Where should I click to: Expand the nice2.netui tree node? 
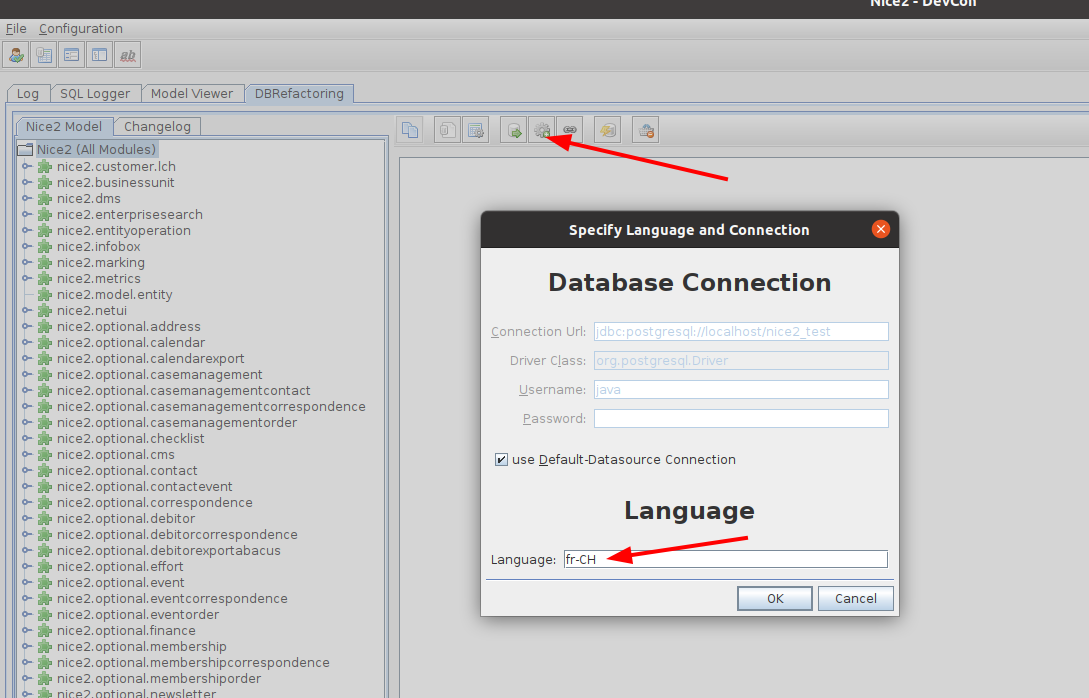26,310
